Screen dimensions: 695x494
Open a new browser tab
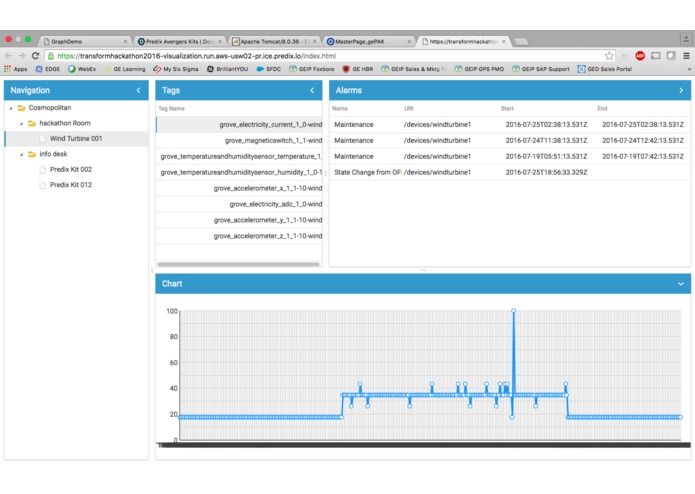pyautogui.click(x=521, y=42)
